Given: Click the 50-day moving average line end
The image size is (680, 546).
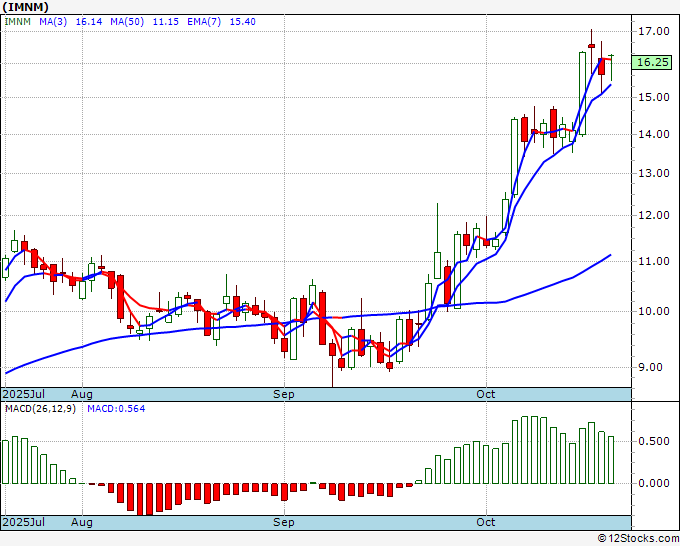Looking at the screenshot, I should [x=611, y=255].
